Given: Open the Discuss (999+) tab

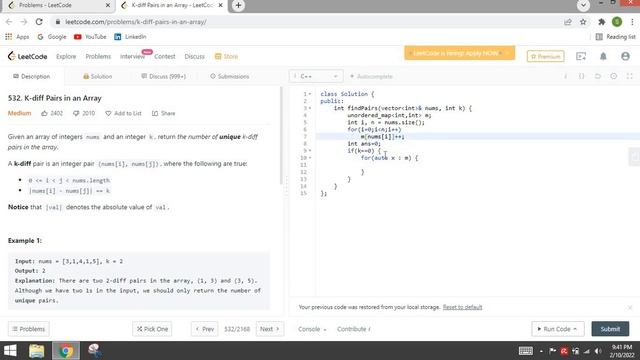Looking at the screenshot, I should 163,76.
